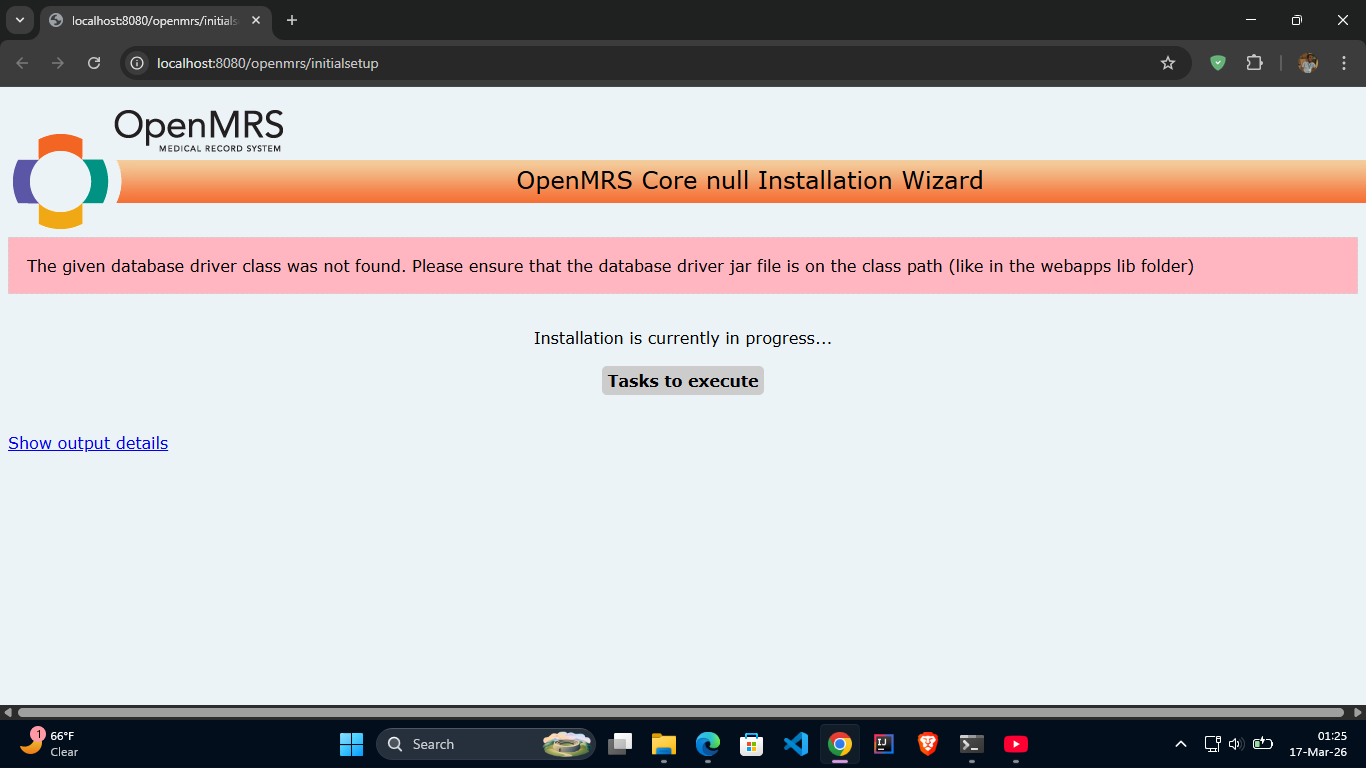Click the Tasks to execute header

[683, 381]
